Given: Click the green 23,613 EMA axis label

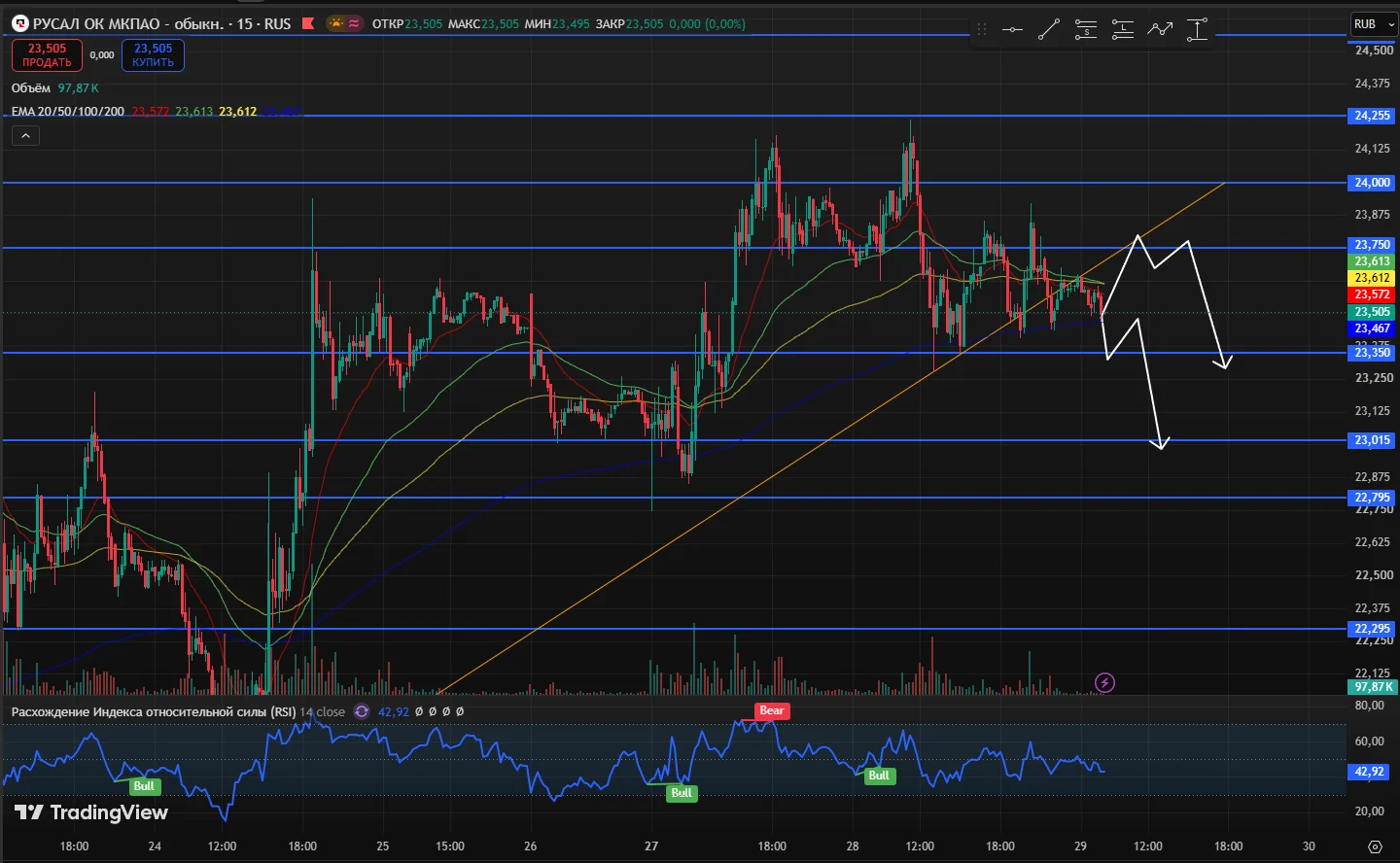Looking at the screenshot, I should [x=1373, y=261].
